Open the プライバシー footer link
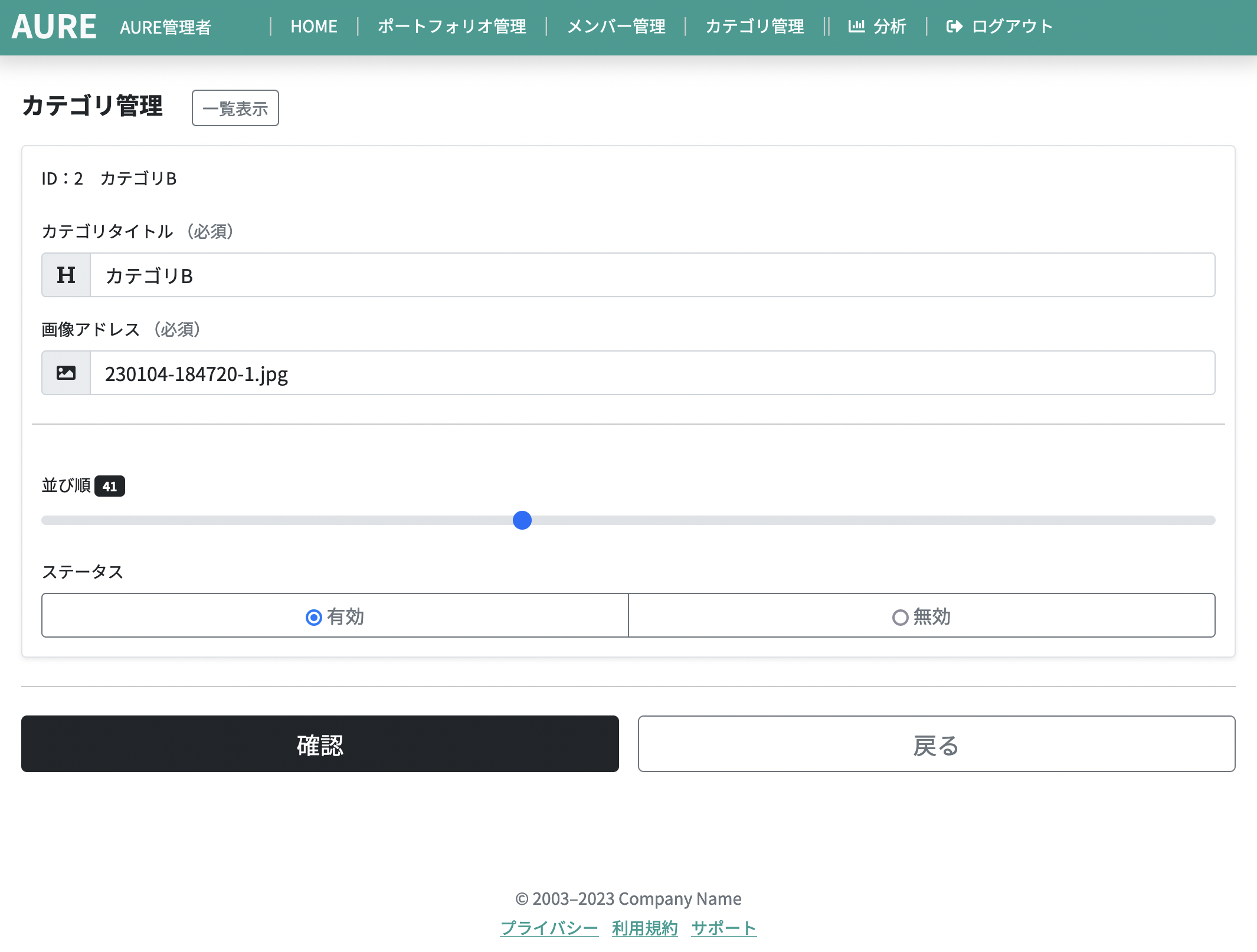Screen dimensions: 1257x952 (549, 928)
